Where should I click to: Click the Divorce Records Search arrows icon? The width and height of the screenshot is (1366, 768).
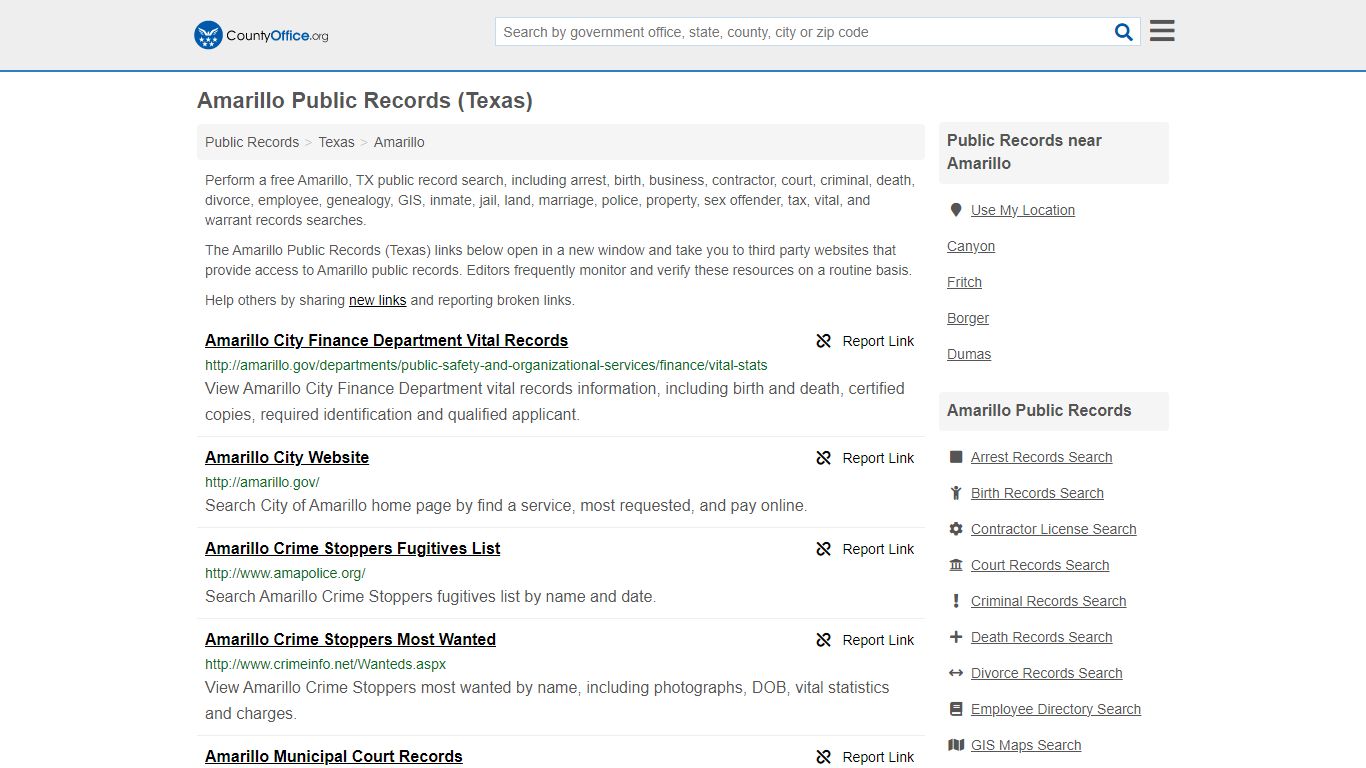point(956,673)
